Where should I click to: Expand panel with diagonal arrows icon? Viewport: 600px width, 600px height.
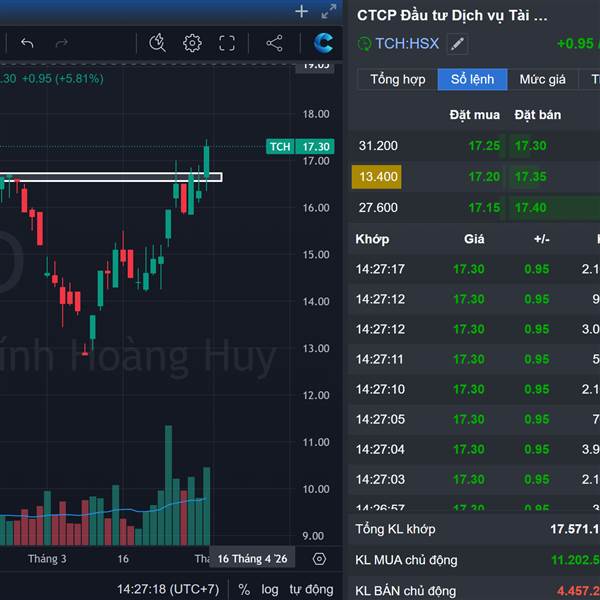click(329, 12)
